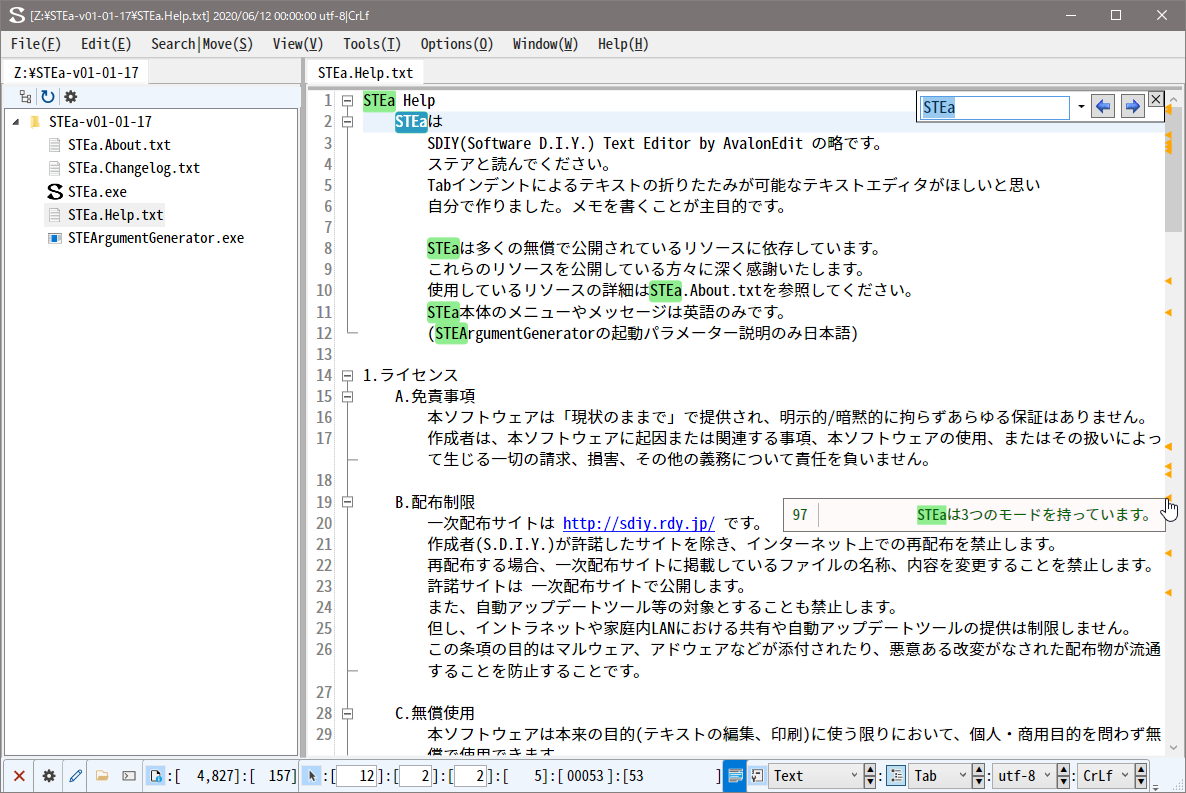Click the blue pencil edit icon
The image size is (1186, 793).
[x=76, y=776]
